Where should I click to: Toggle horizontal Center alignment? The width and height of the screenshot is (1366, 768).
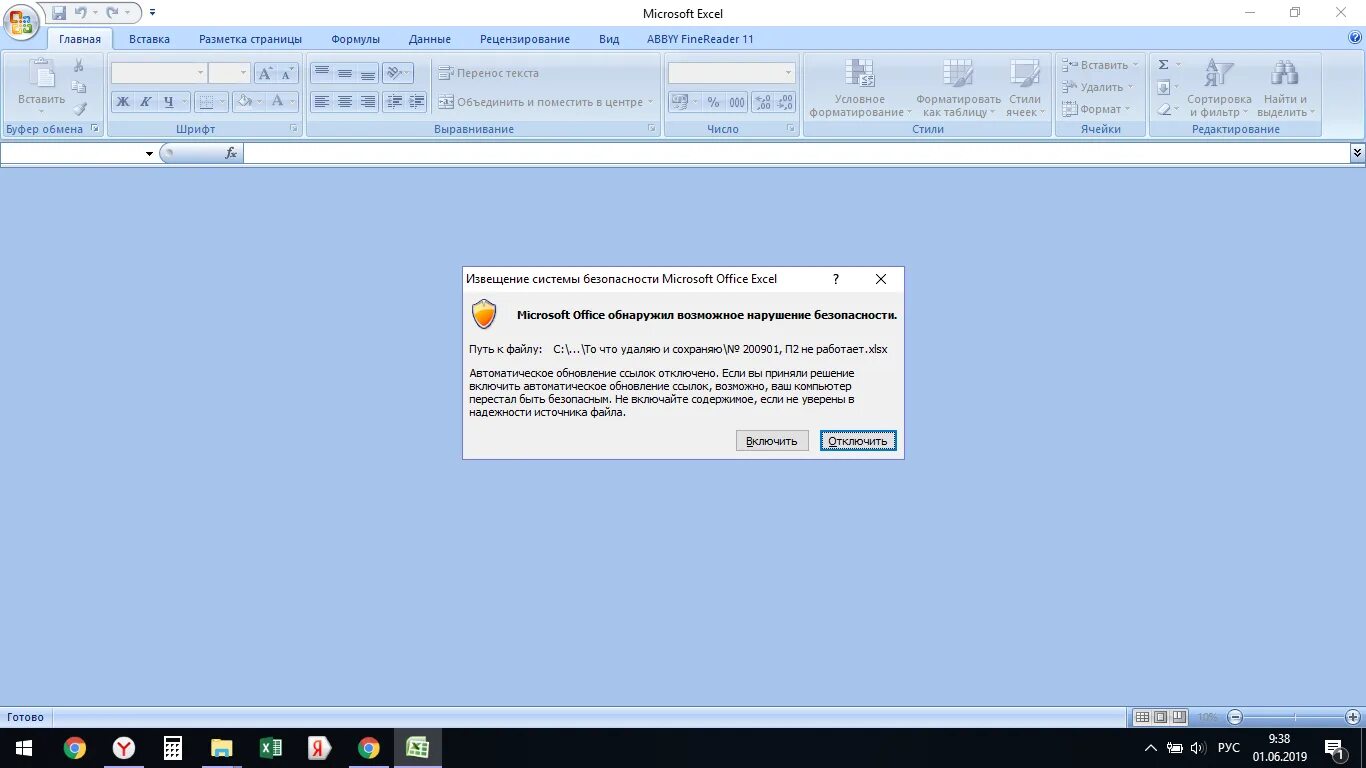[344, 101]
